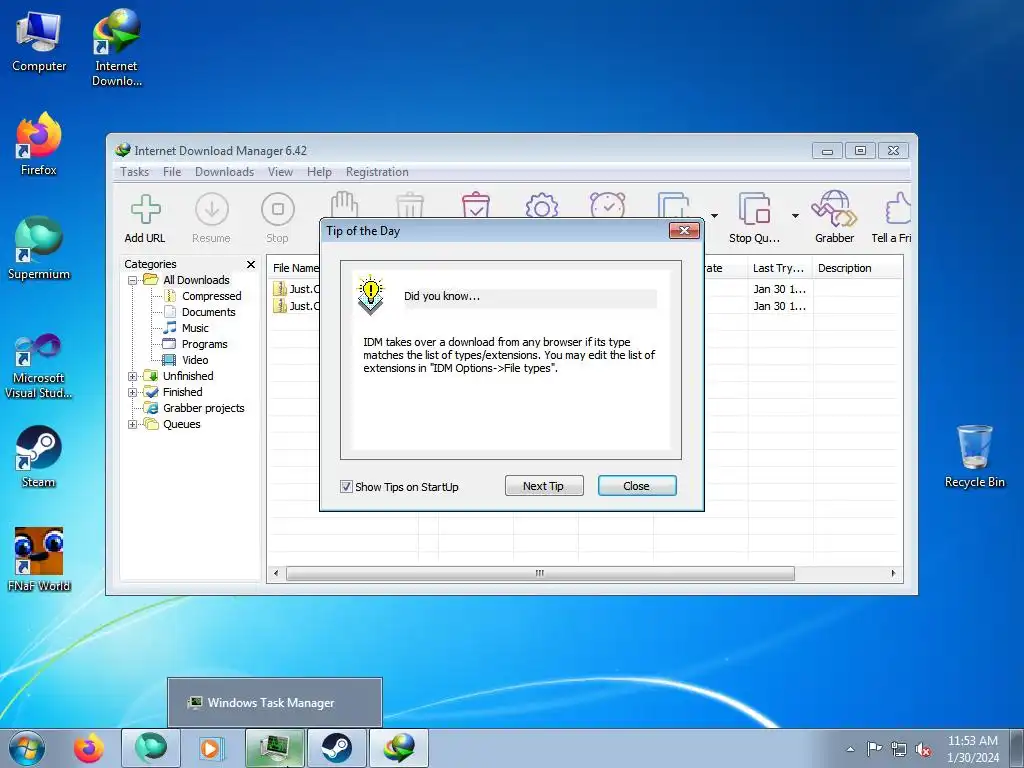
Task: Click the scrollbar left arrow
Action: click(x=276, y=573)
